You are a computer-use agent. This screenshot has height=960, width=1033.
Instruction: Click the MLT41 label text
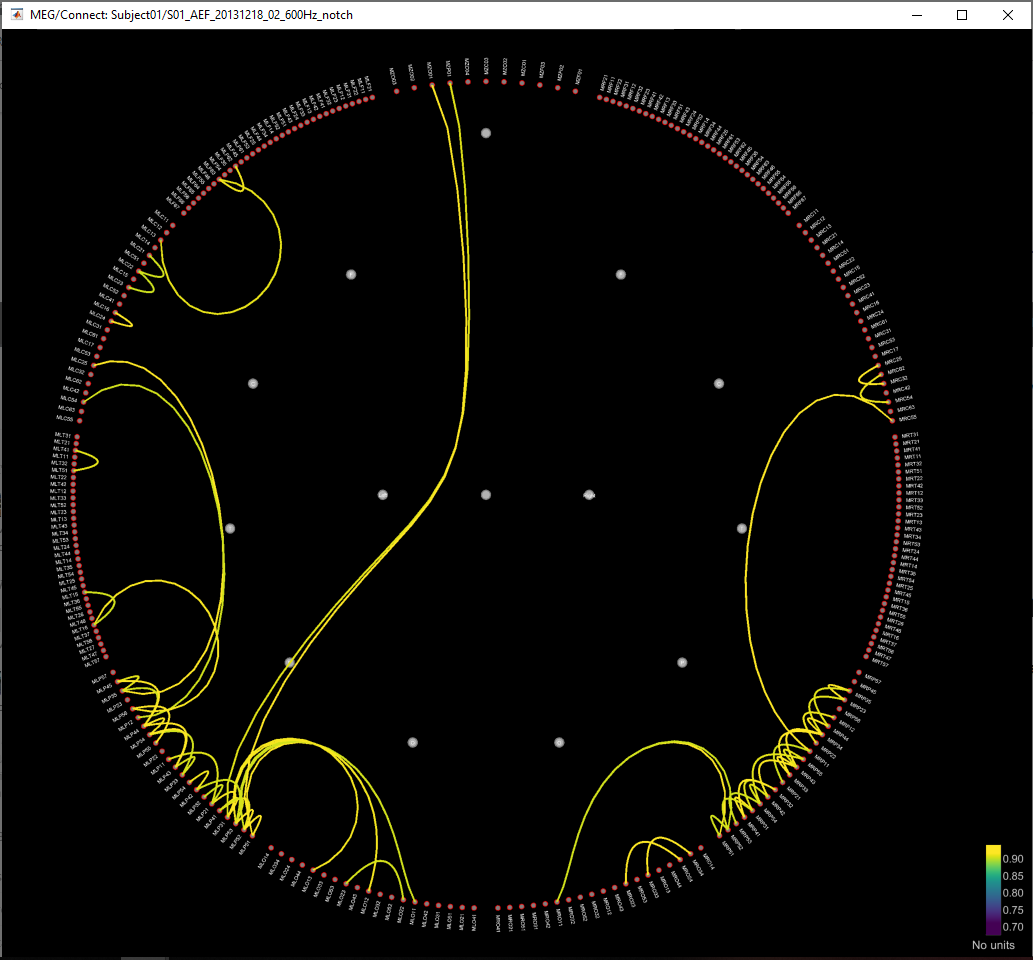(x=60, y=450)
